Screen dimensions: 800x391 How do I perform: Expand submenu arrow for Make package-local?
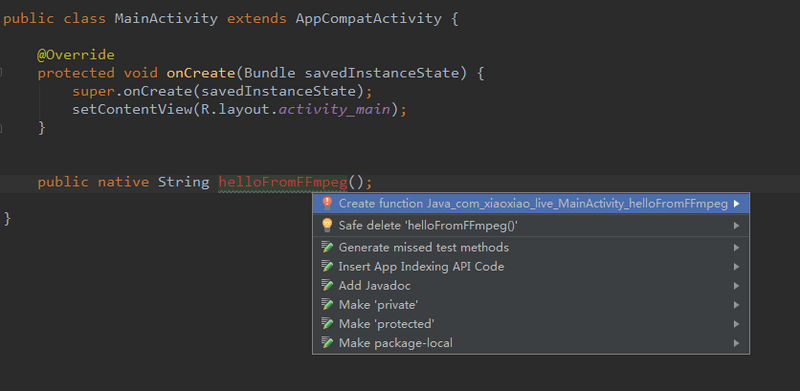[736, 343]
